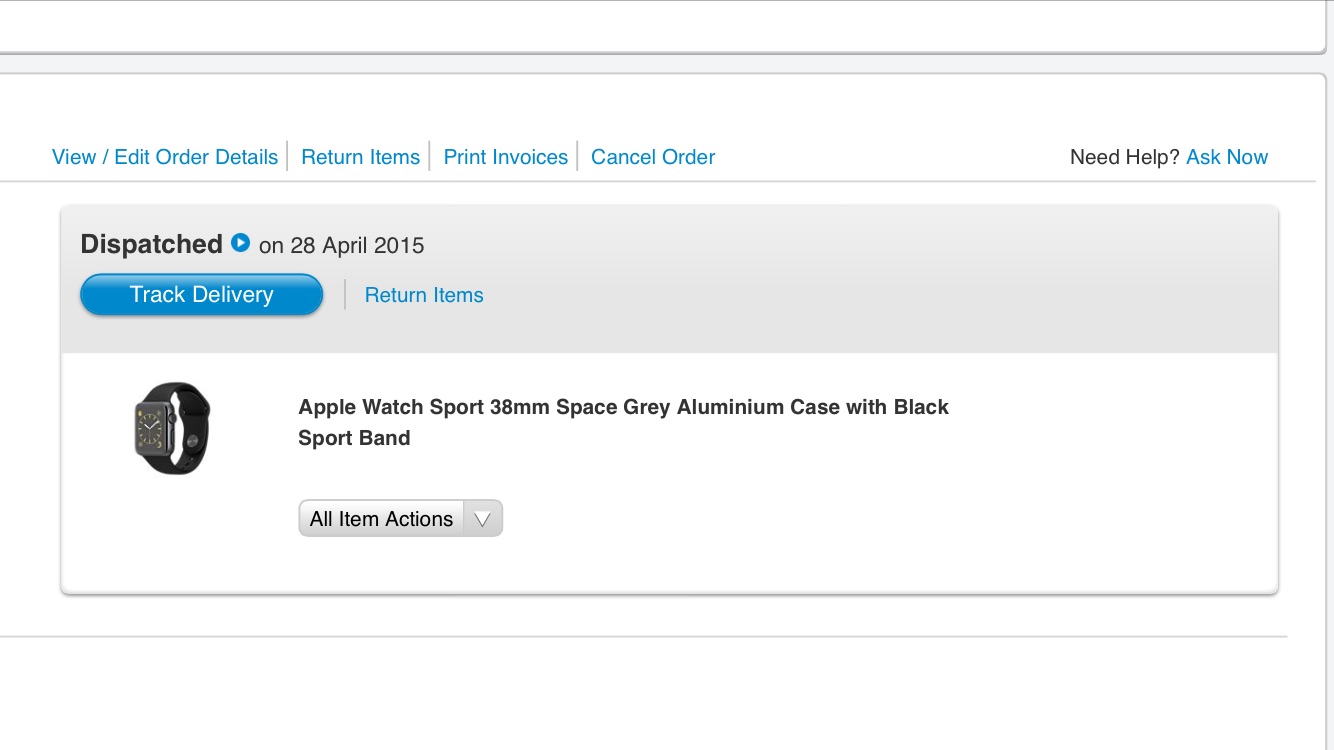Screen dimensions: 1334x750
Task: Click the empty white panel at page top
Action: 660,25
